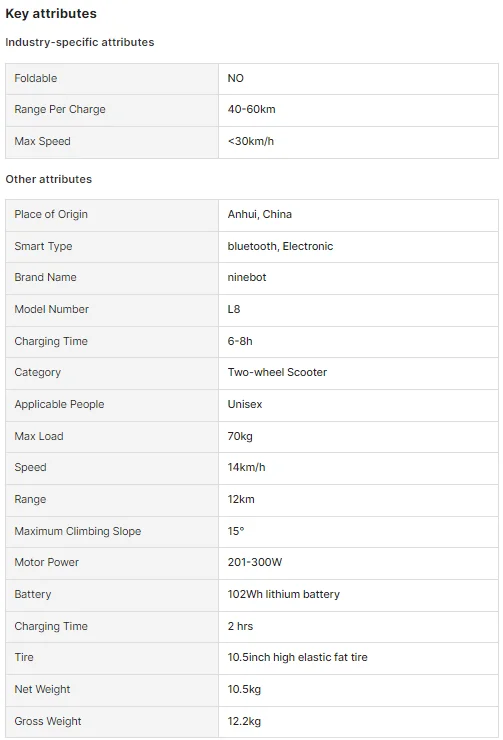Click the Maximum Climbing Slope label
This screenshot has width=503, height=740.
(x=78, y=531)
